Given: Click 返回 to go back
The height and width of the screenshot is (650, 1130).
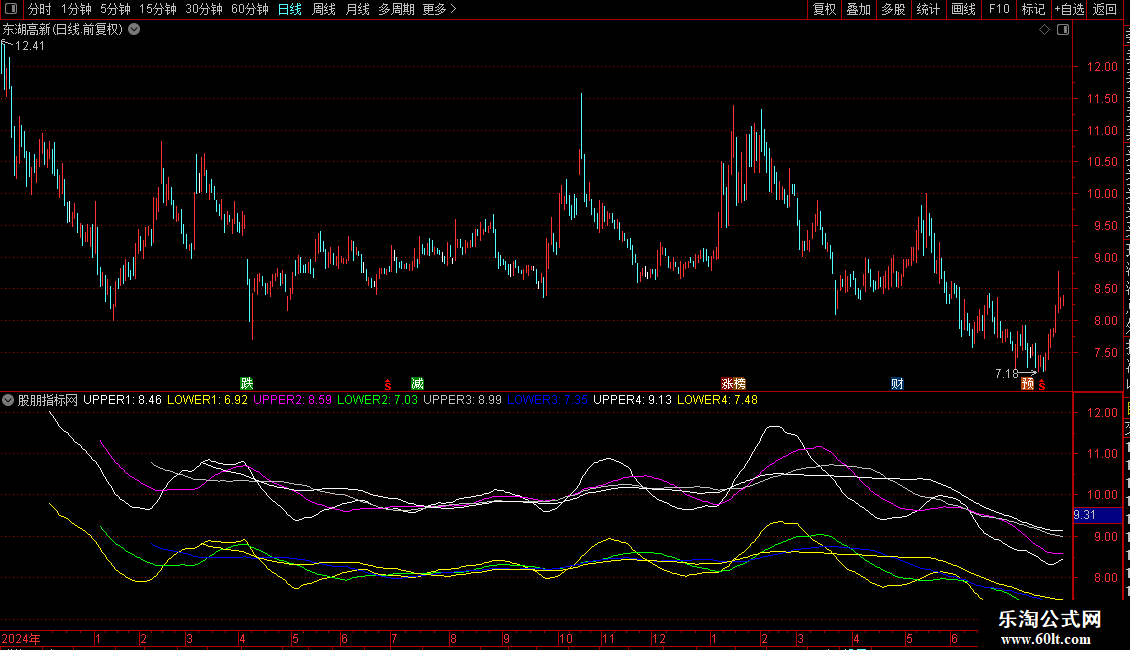Looking at the screenshot, I should tap(1104, 9).
